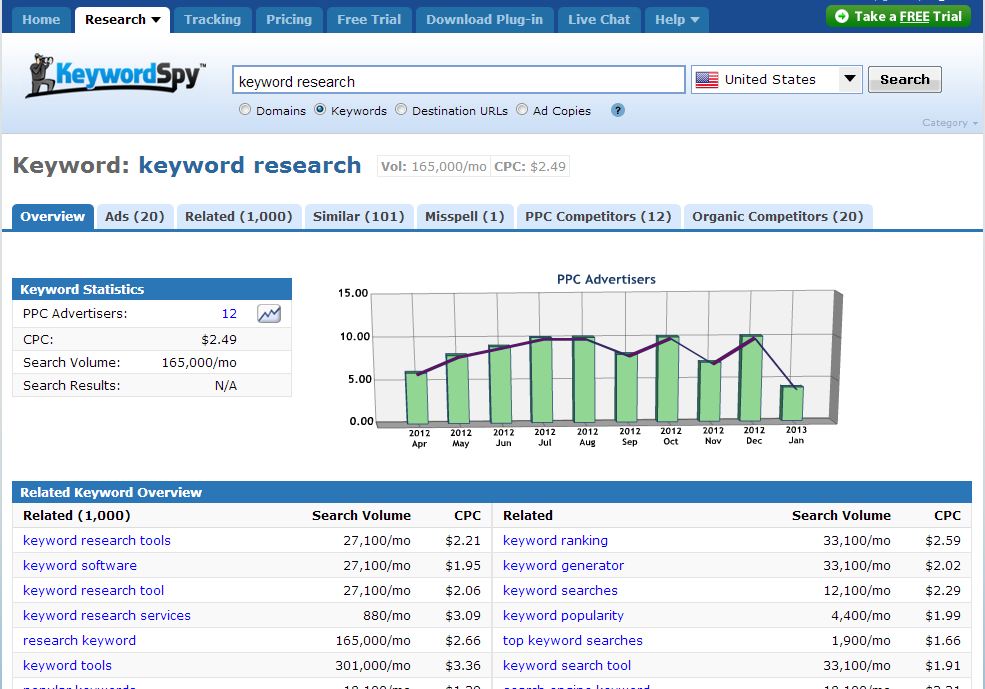Open the PPC Competitors (12) tab
Image resolution: width=985 pixels, height=689 pixels.
(x=598, y=217)
